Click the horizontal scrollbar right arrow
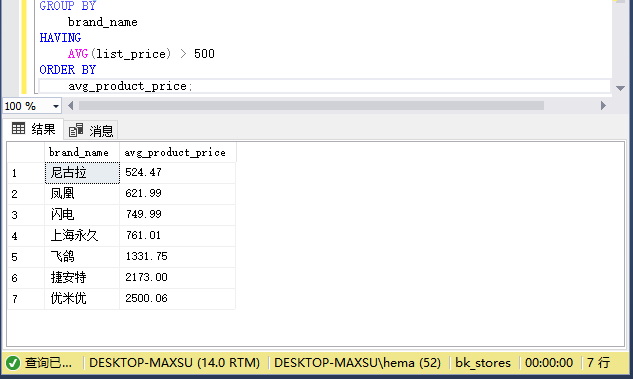Screen dimensions: 633x379 (x=603, y=106)
